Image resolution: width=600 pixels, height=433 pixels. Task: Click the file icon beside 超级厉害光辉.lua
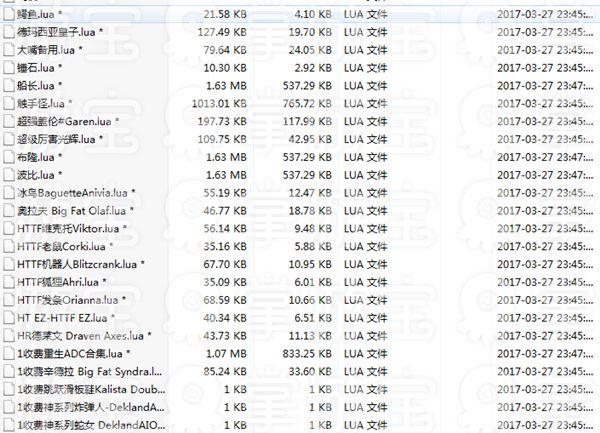pos(8,139)
